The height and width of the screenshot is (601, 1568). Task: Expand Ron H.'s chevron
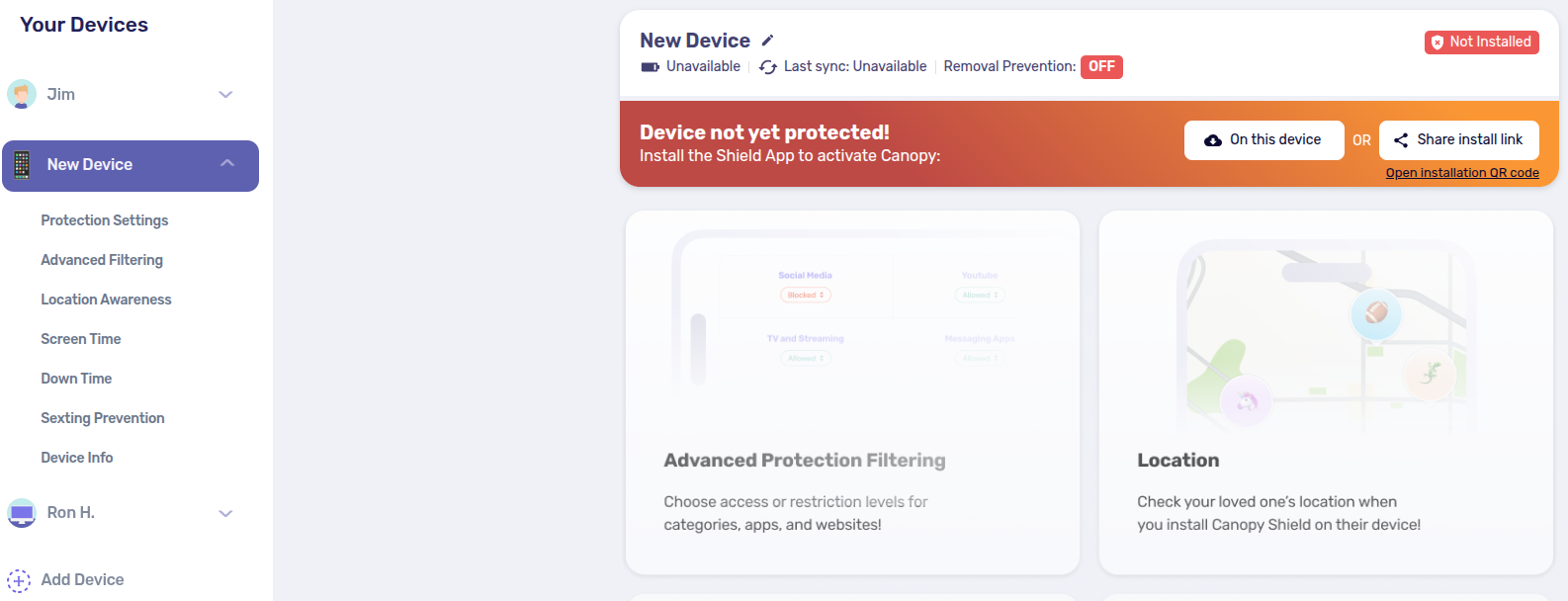tap(225, 514)
